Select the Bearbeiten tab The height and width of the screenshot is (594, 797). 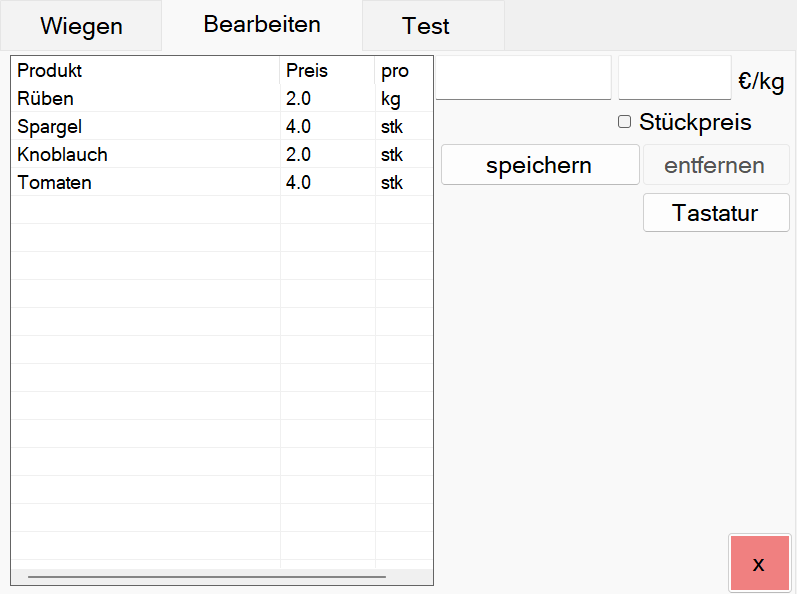coord(262,25)
